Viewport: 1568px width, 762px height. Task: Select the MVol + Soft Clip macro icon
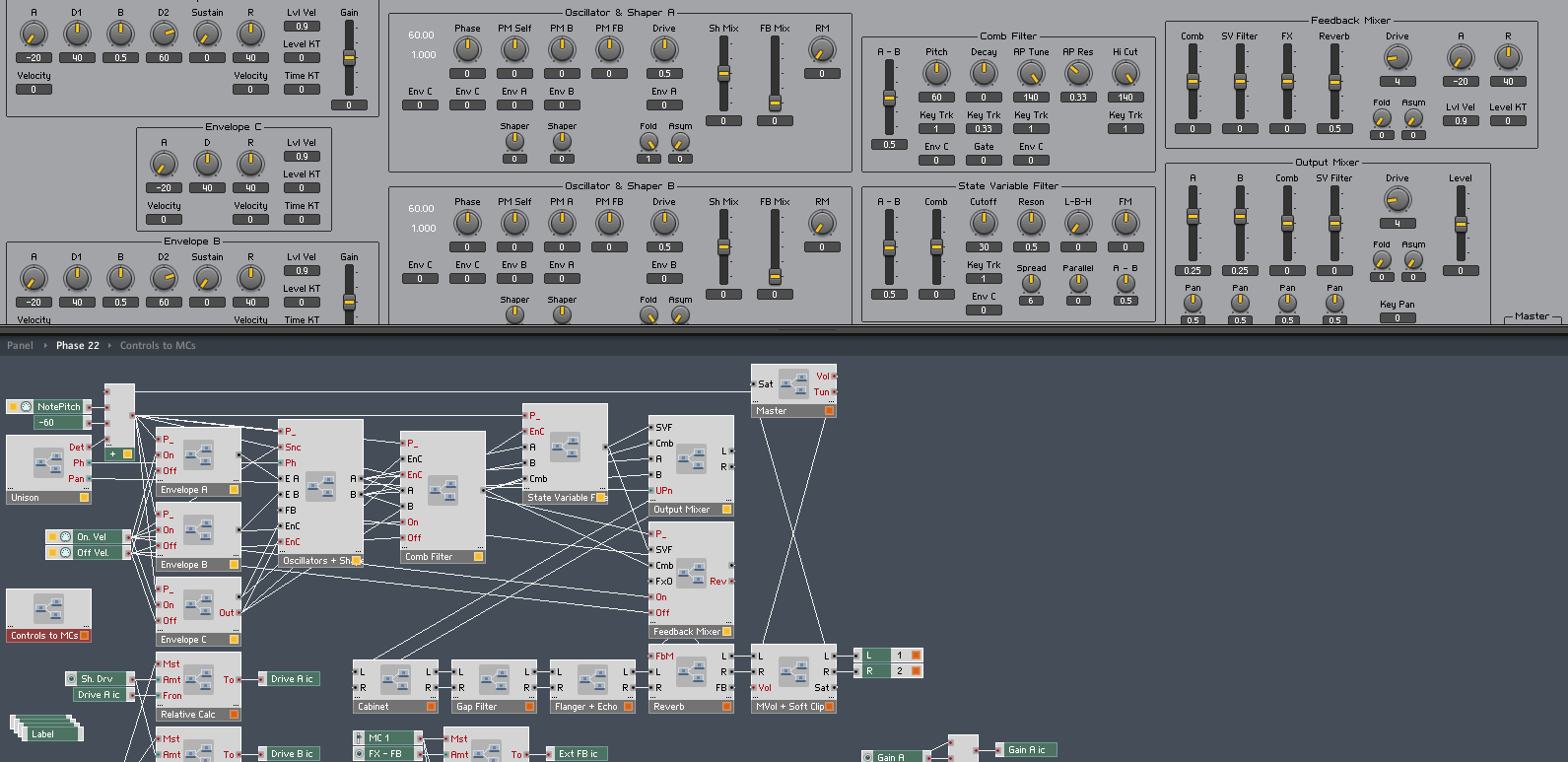(793, 672)
